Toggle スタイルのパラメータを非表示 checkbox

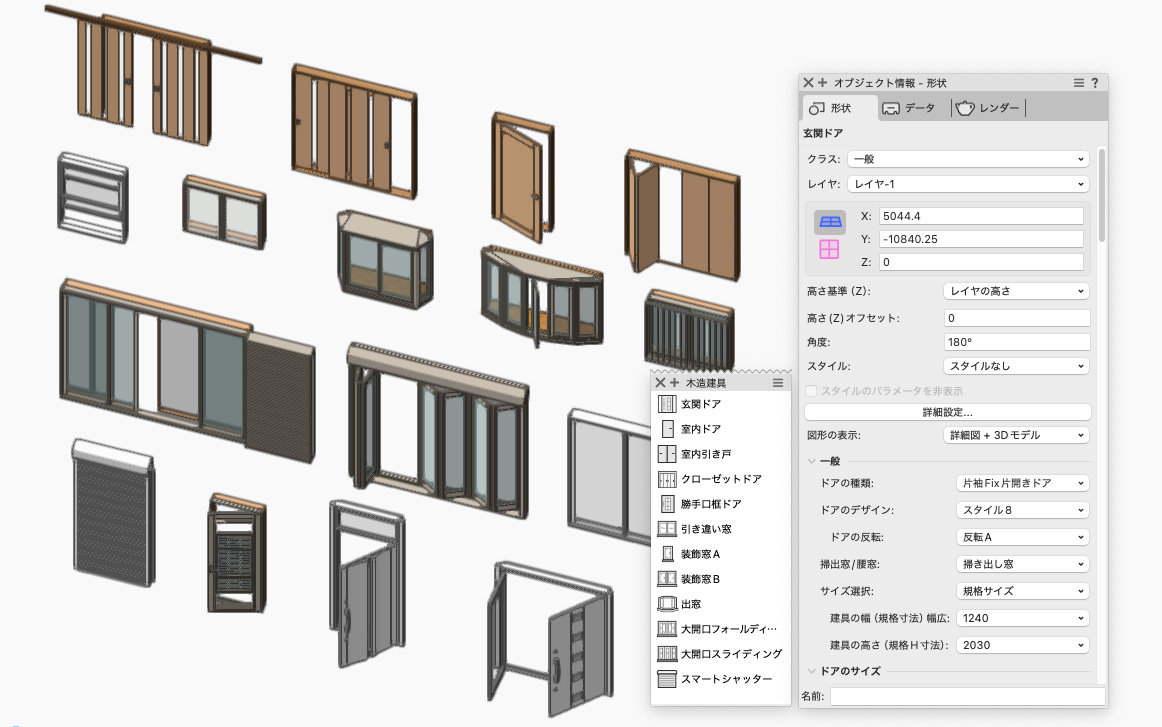811,391
